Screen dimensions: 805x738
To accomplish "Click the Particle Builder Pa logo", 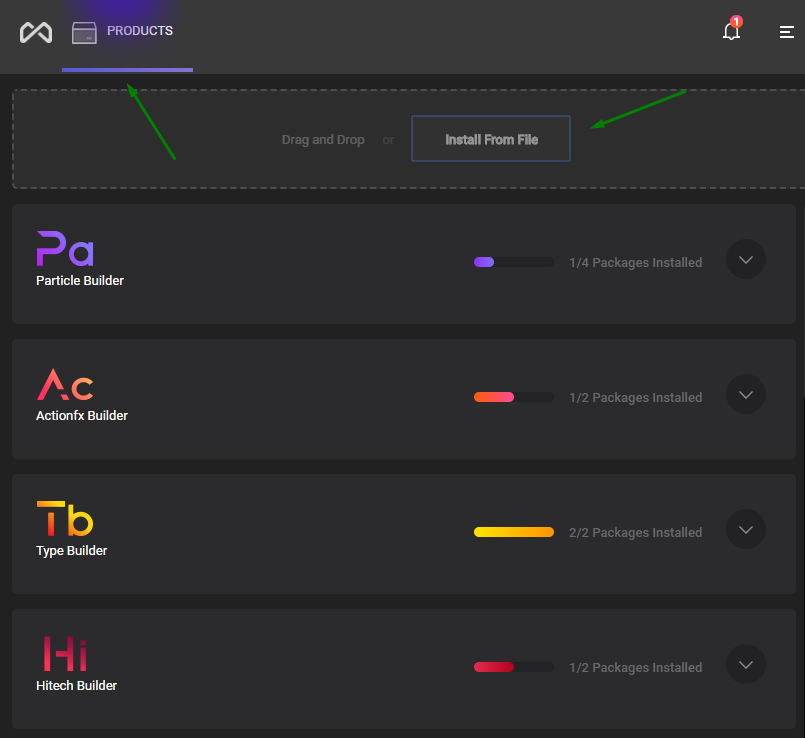I will 65,249.
